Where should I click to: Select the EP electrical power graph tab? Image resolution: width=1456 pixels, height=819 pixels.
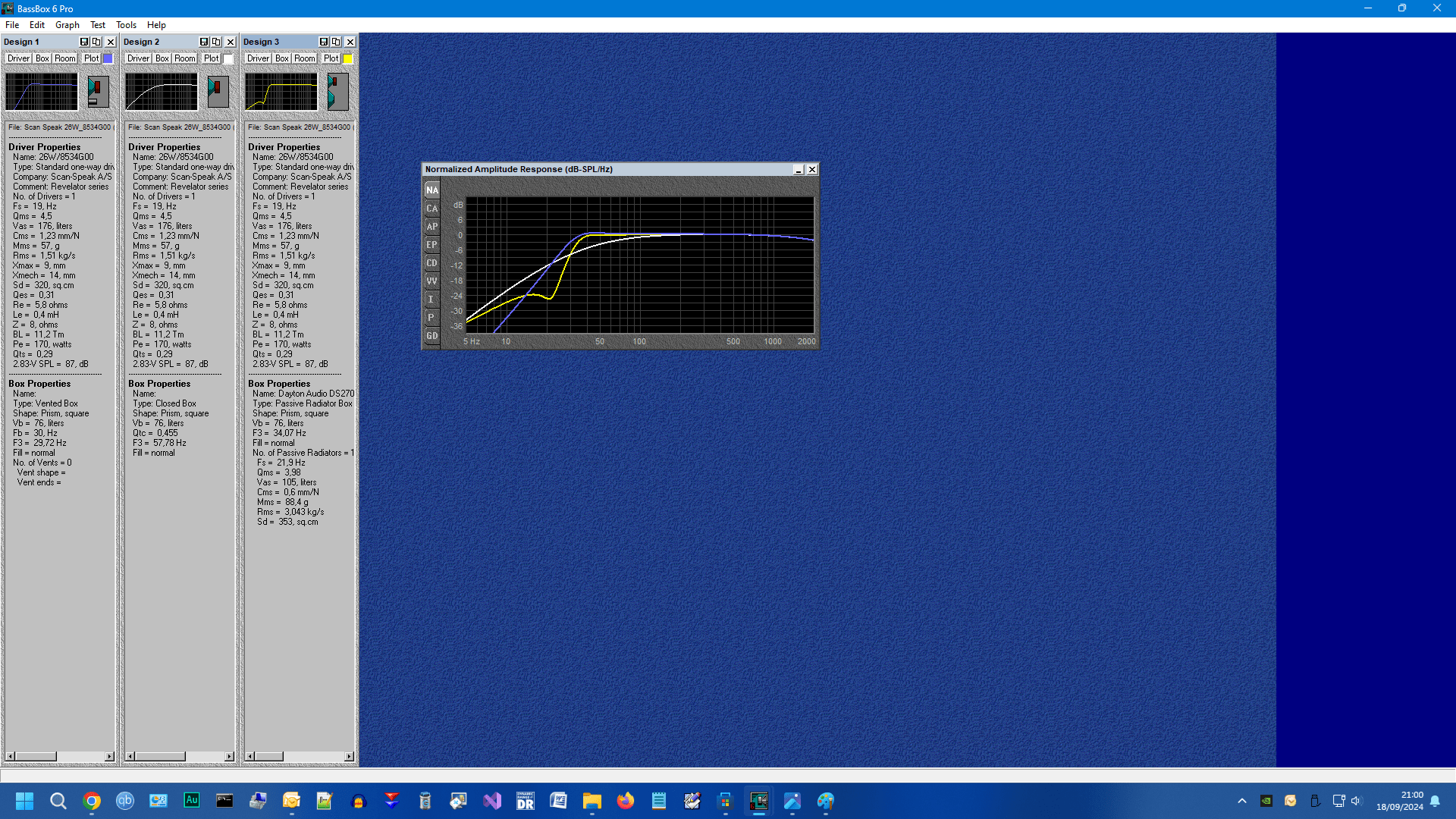coord(431,245)
